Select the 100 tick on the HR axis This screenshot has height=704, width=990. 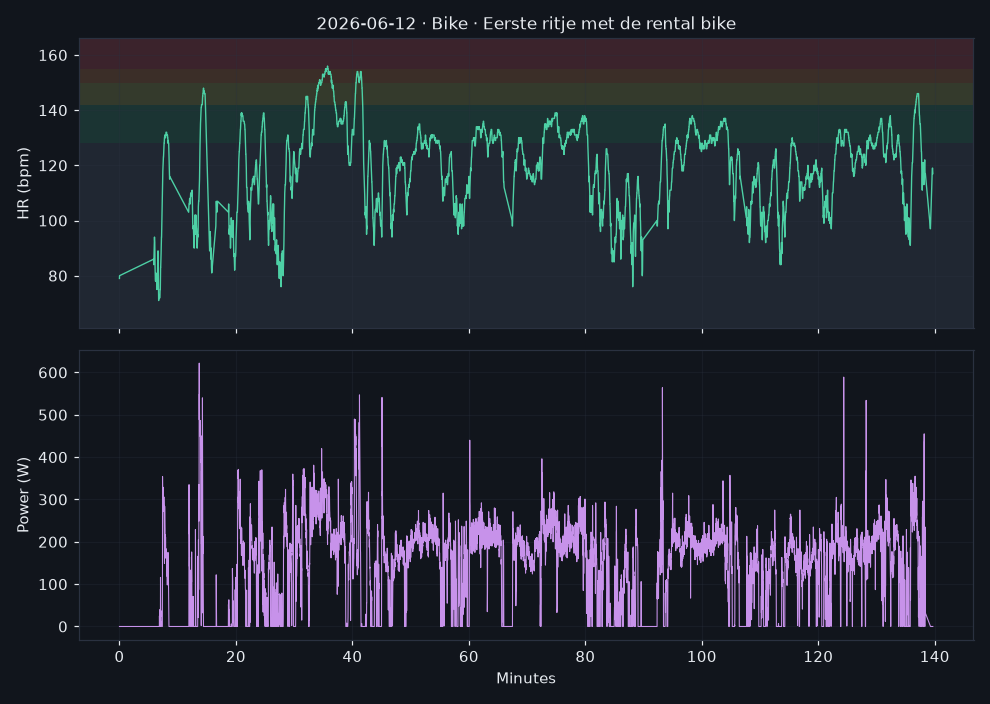coord(54,222)
